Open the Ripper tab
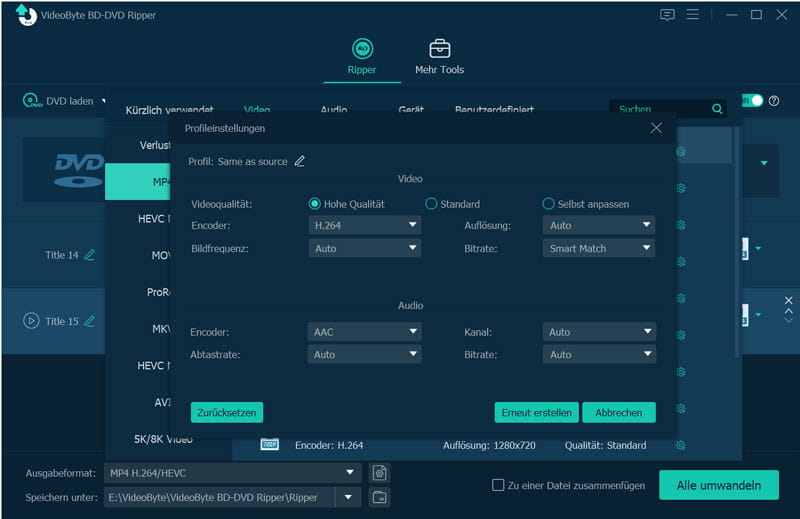Screen dimensions: 800x519 point(362,57)
